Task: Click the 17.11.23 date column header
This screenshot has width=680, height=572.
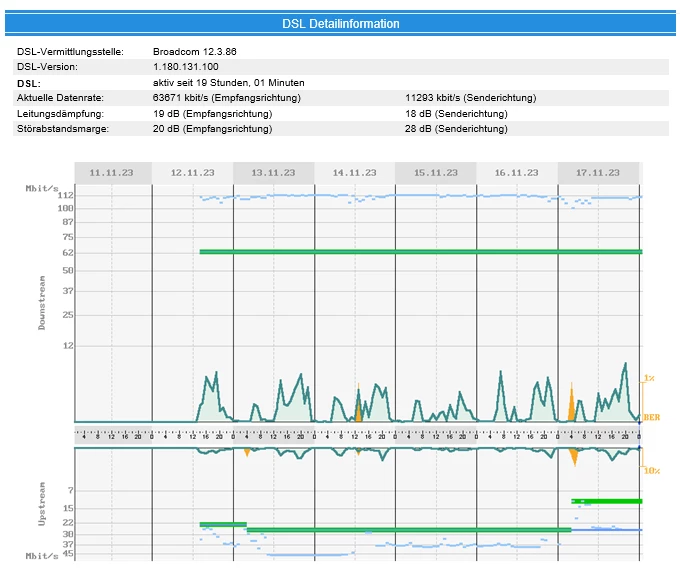Action: [x=598, y=173]
